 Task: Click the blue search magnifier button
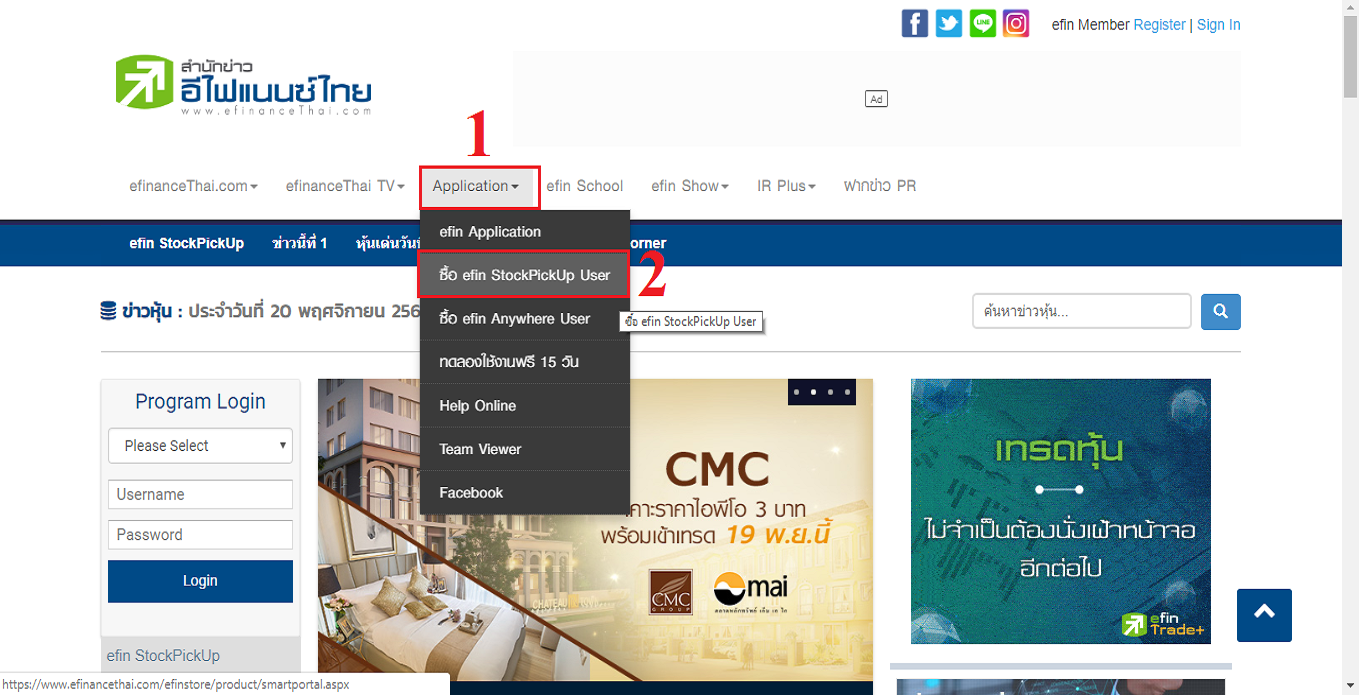click(x=1221, y=312)
